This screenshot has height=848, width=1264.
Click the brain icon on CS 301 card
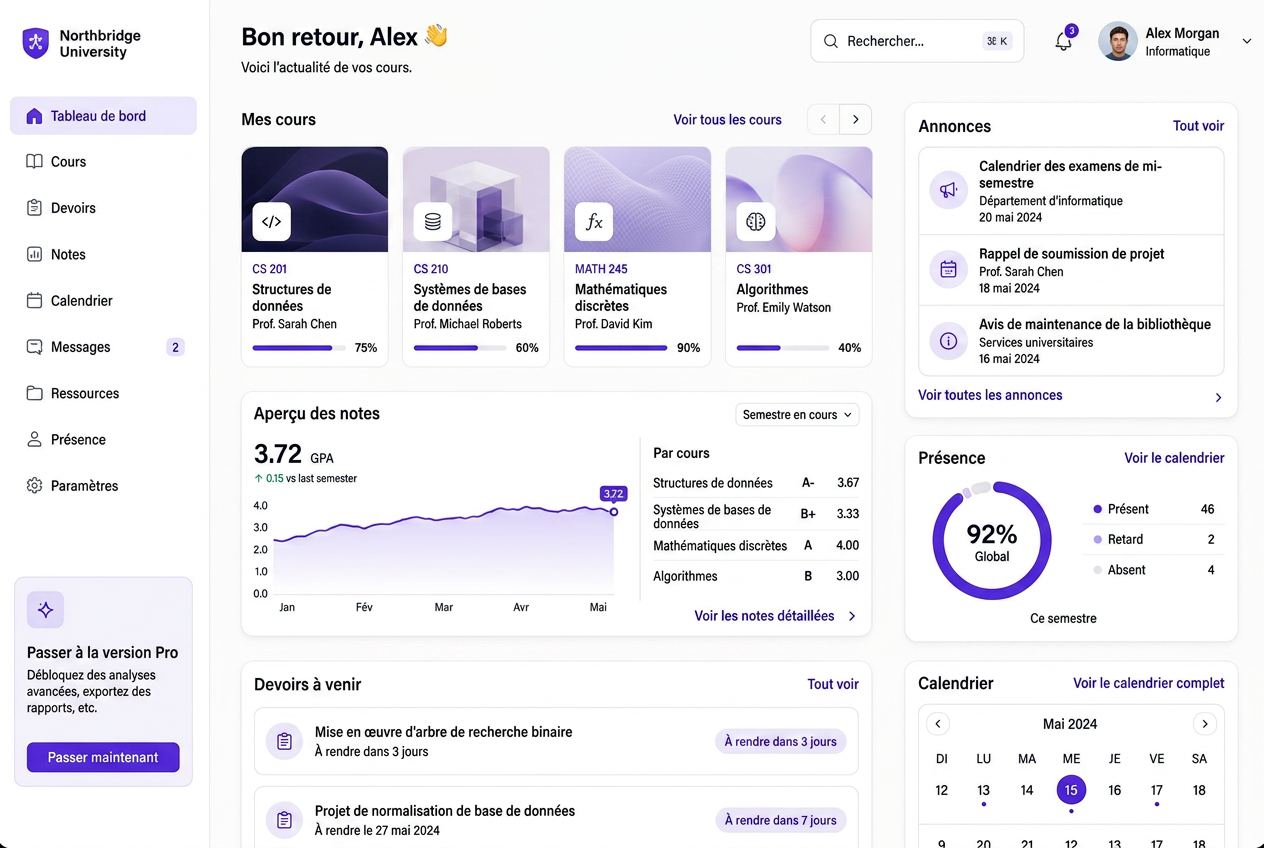click(x=756, y=222)
